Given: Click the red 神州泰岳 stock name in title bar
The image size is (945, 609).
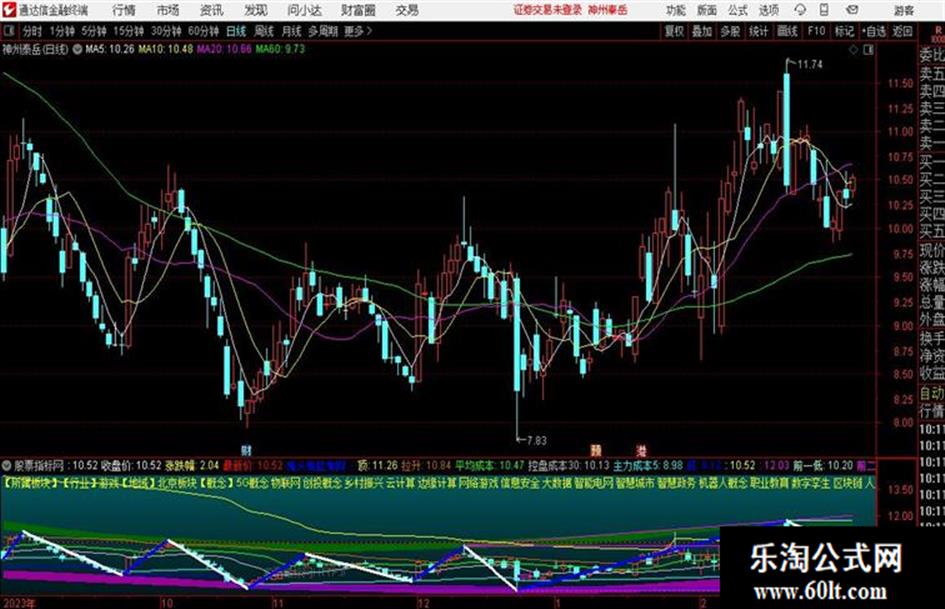Looking at the screenshot, I should (x=608, y=10).
